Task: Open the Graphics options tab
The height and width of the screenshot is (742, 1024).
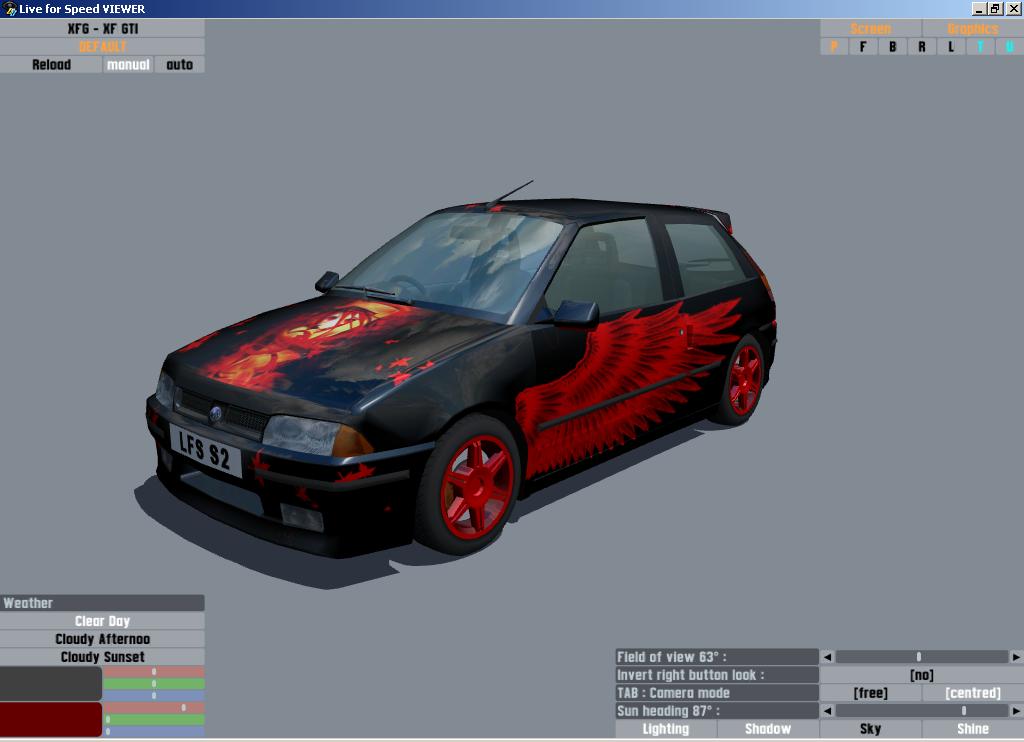Action: [973, 29]
